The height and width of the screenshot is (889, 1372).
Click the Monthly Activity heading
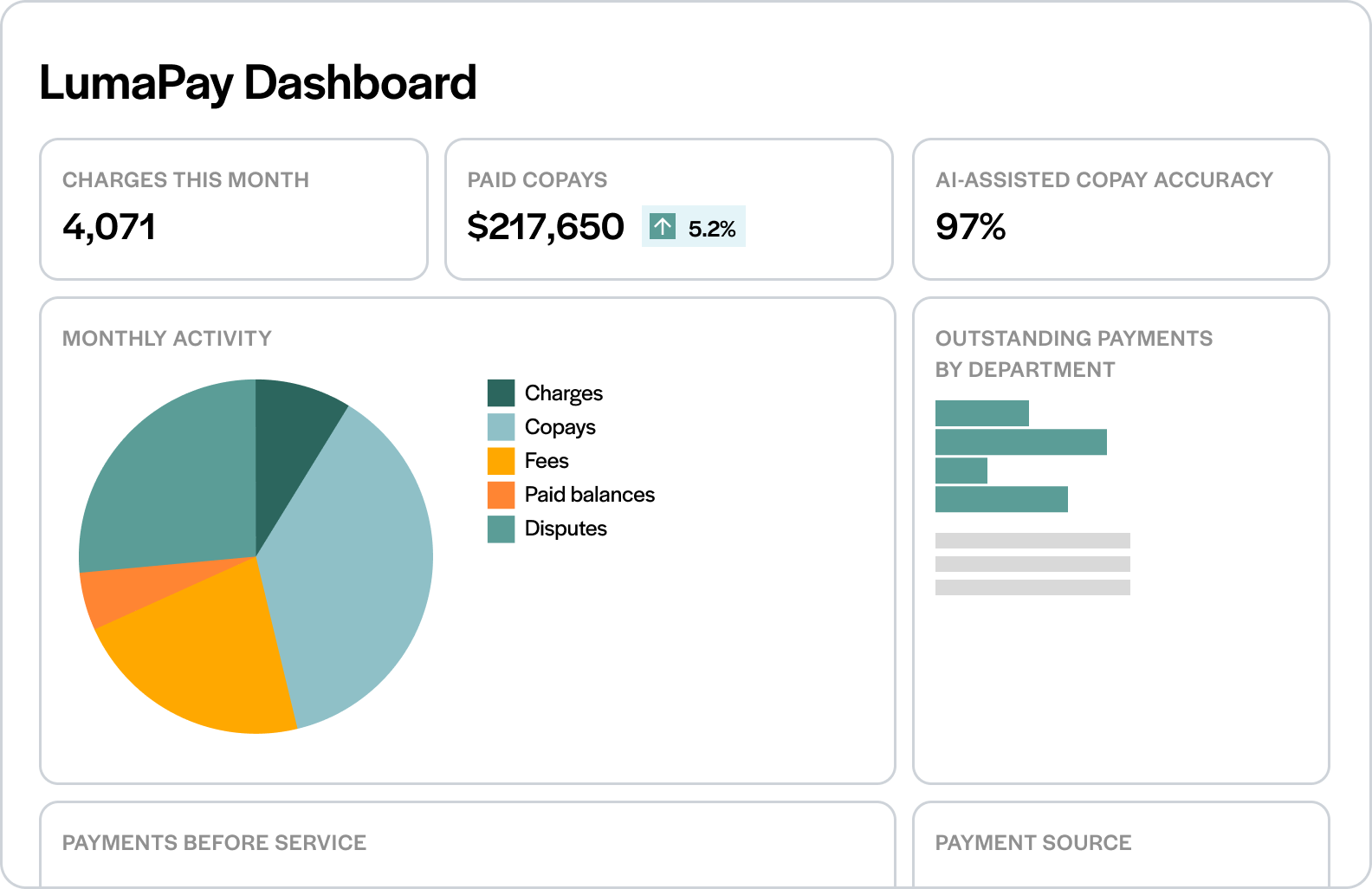[x=167, y=339]
